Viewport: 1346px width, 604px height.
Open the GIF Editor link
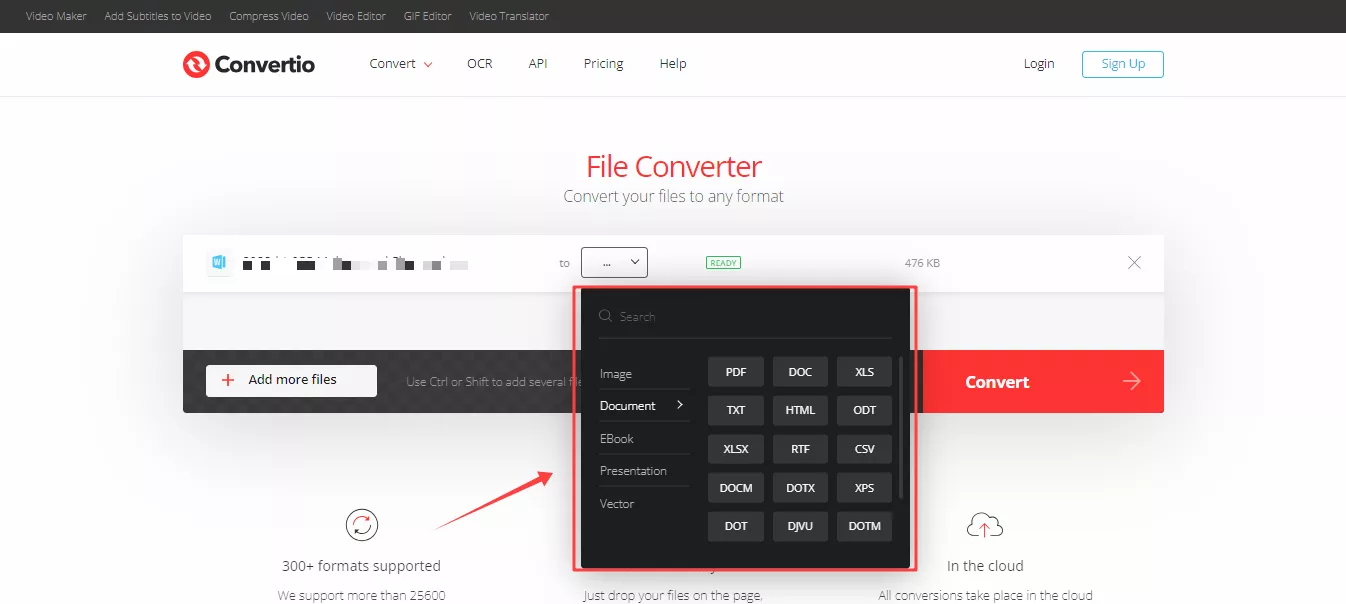click(427, 16)
